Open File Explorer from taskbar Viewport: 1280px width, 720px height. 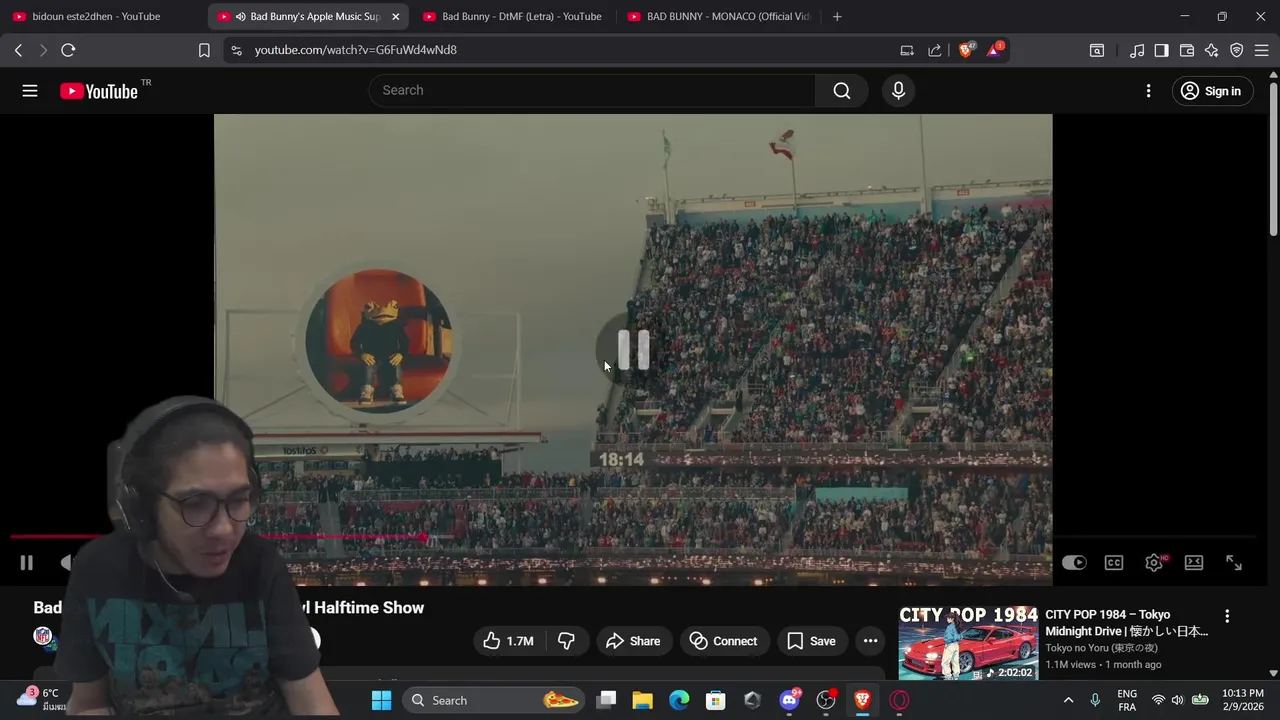pyautogui.click(x=642, y=700)
